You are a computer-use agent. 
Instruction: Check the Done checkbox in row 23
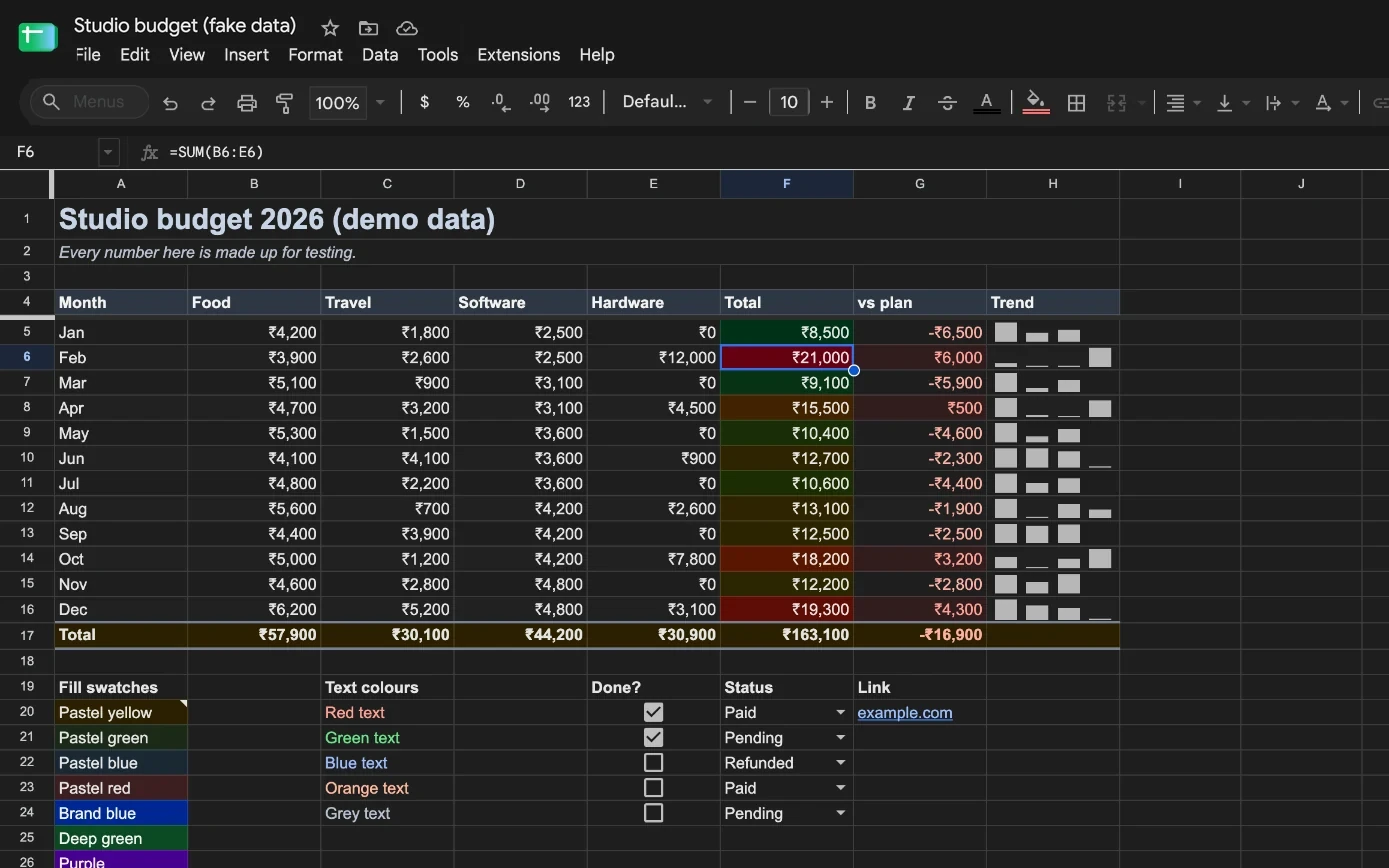[x=653, y=788]
